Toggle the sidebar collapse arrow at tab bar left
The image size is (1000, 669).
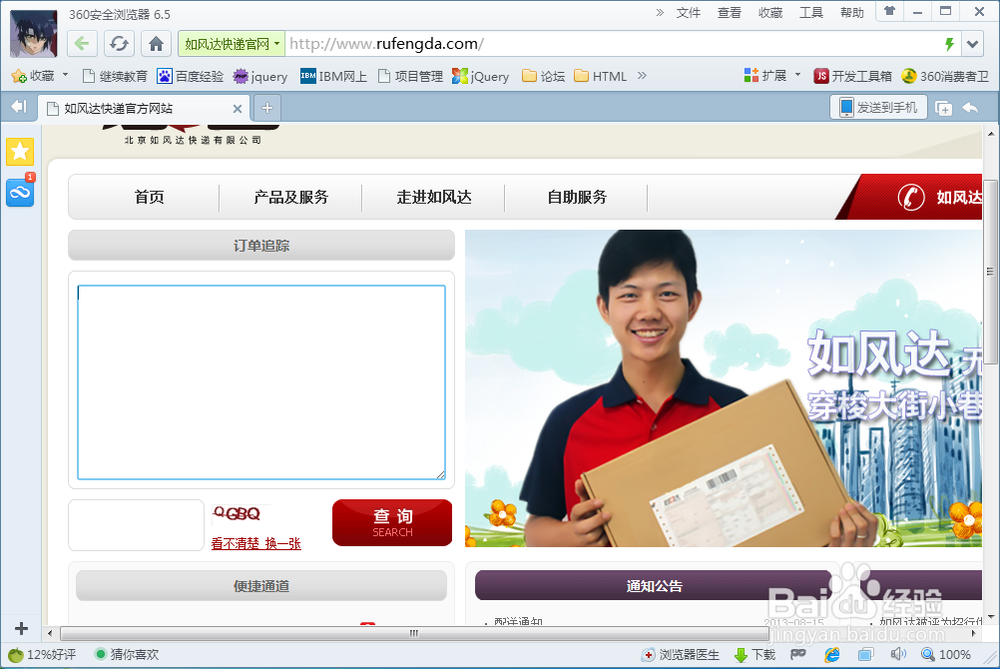pos(18,107)
